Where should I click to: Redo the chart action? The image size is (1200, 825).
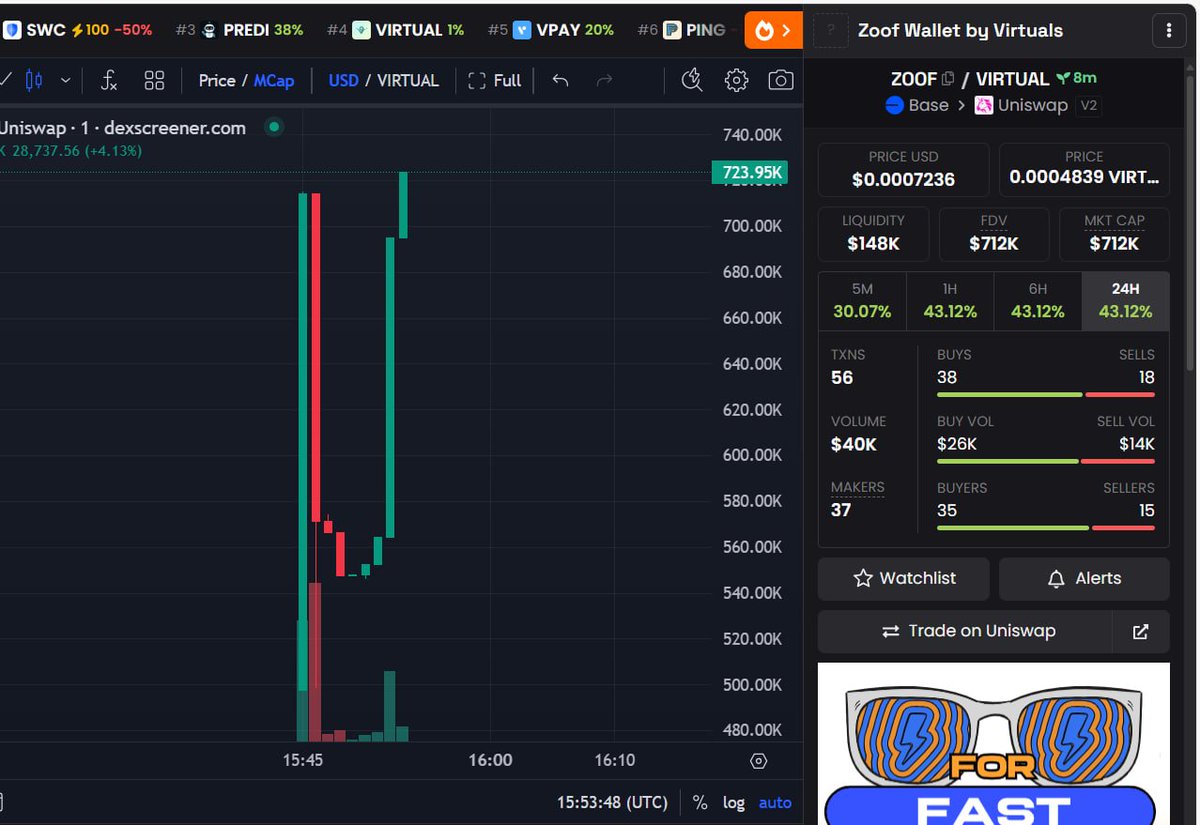tap(604, 80)
